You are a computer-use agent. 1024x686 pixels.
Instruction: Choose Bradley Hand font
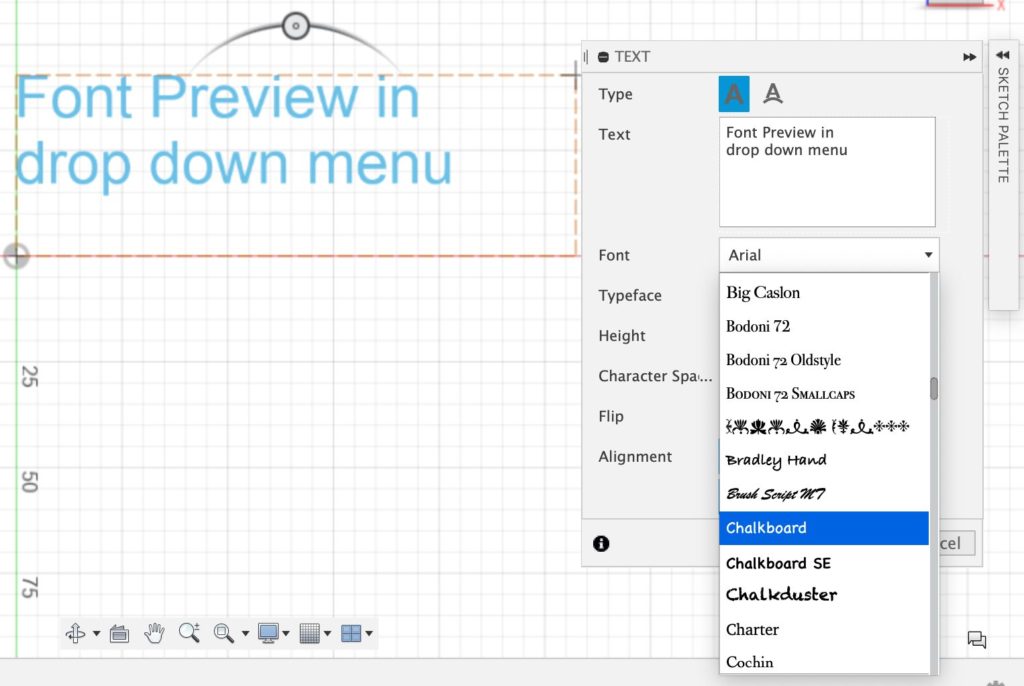[x=824, y=461]
